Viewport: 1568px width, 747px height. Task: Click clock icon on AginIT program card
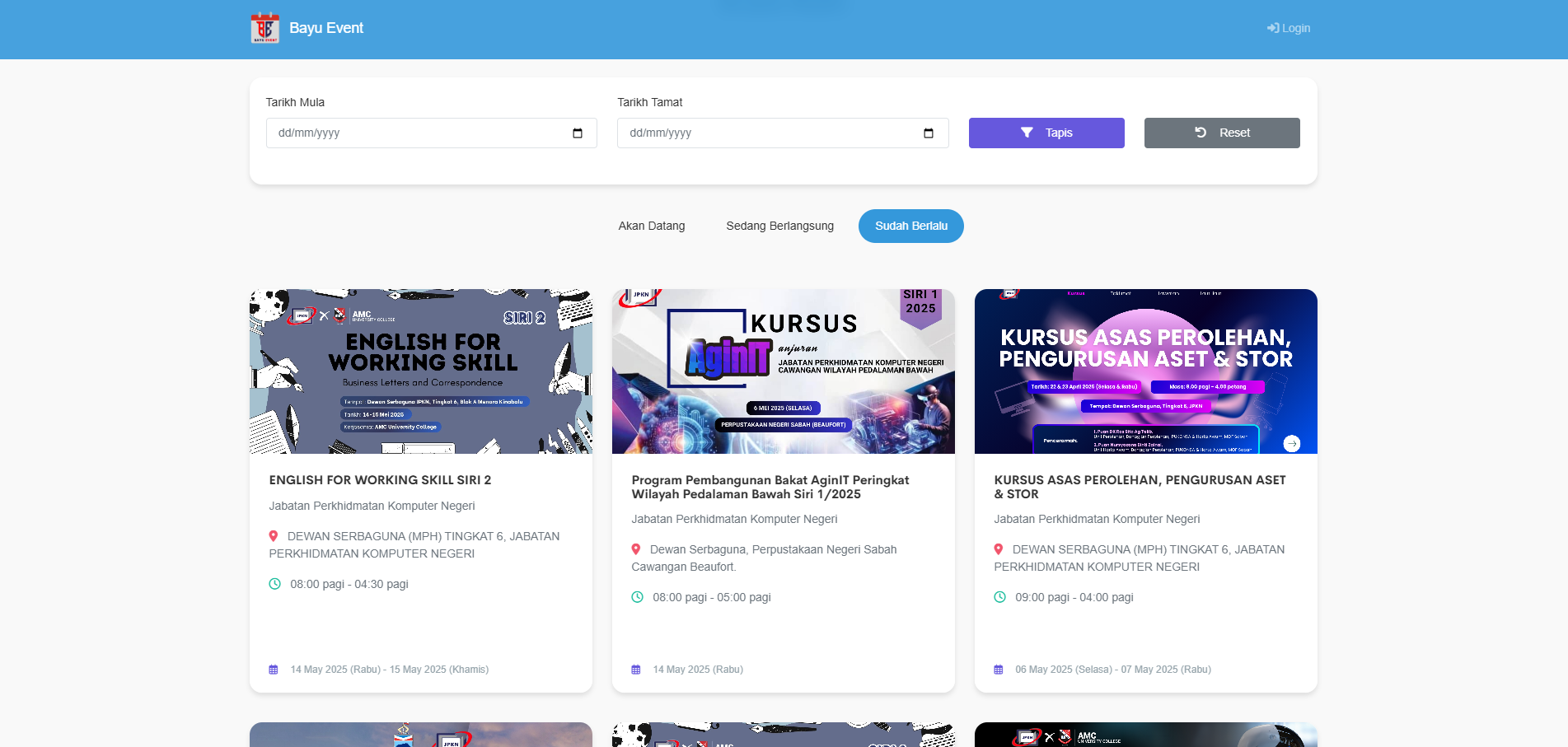point(637,597)
